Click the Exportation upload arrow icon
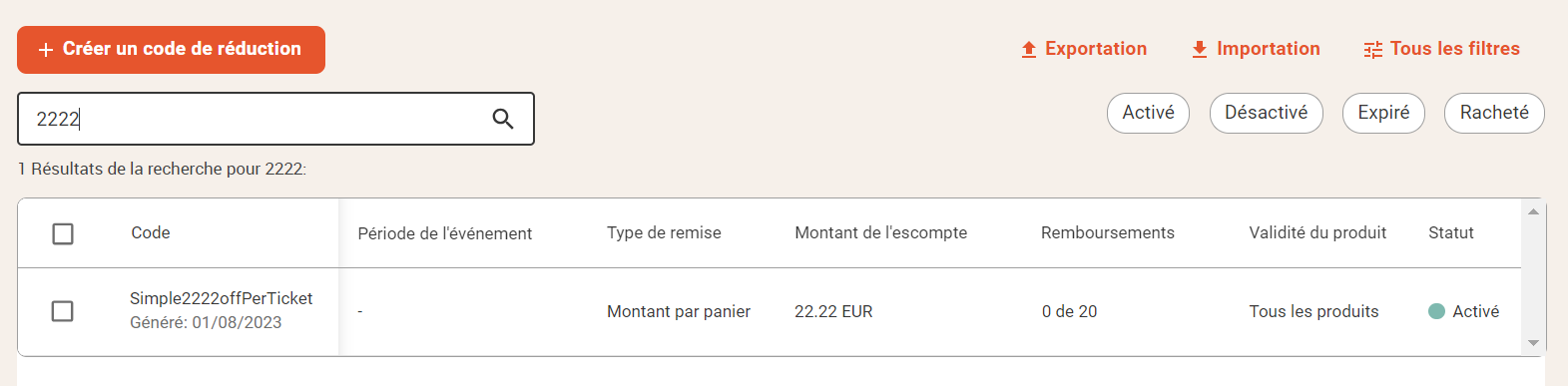Screen dimensions: 1568x386 tap(1029, 50)
